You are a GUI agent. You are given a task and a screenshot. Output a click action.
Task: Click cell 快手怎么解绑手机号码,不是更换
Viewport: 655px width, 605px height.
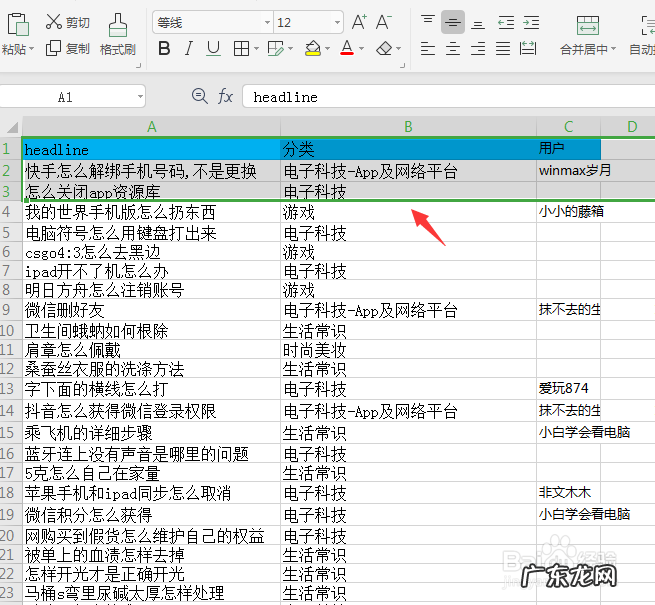(x=151, y=171)
